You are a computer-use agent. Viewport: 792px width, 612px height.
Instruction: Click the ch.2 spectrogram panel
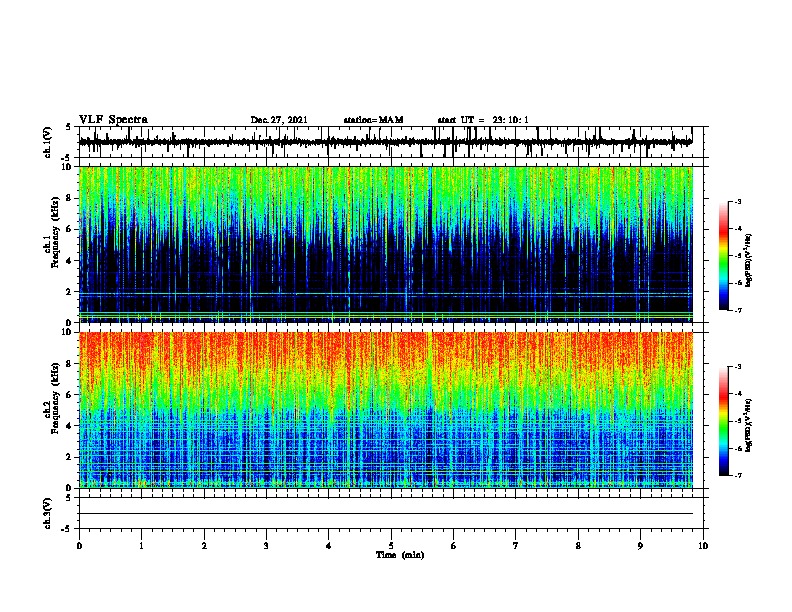coord(386,410)
